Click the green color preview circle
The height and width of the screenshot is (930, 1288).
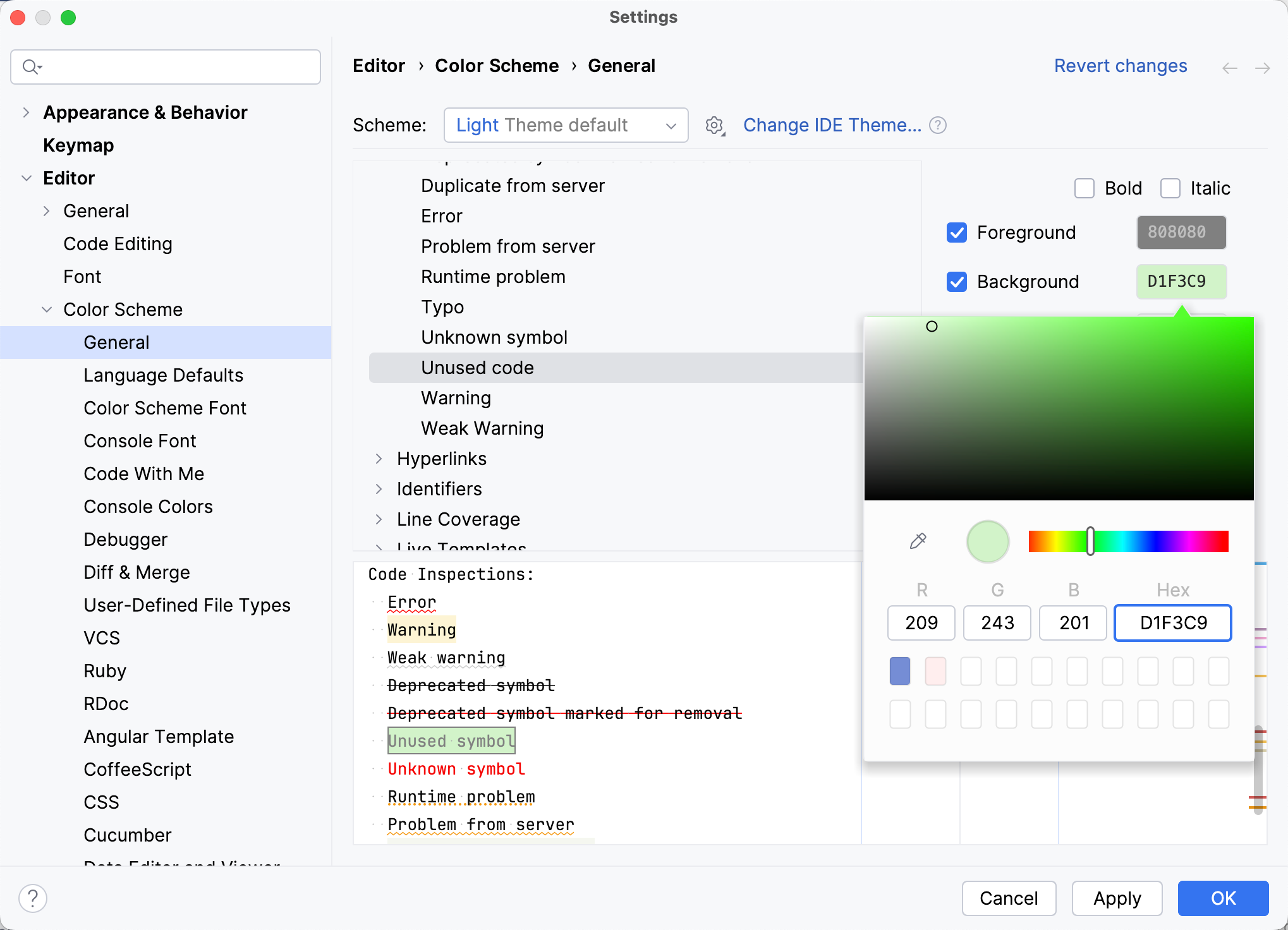[x=987, y=541]
